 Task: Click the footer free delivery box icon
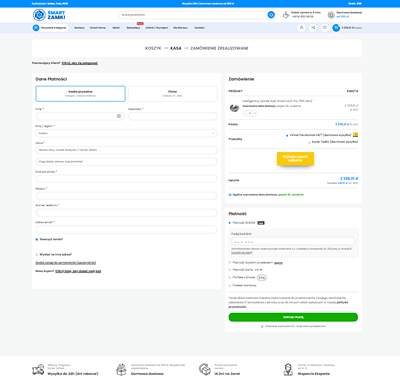pos(121,369)
